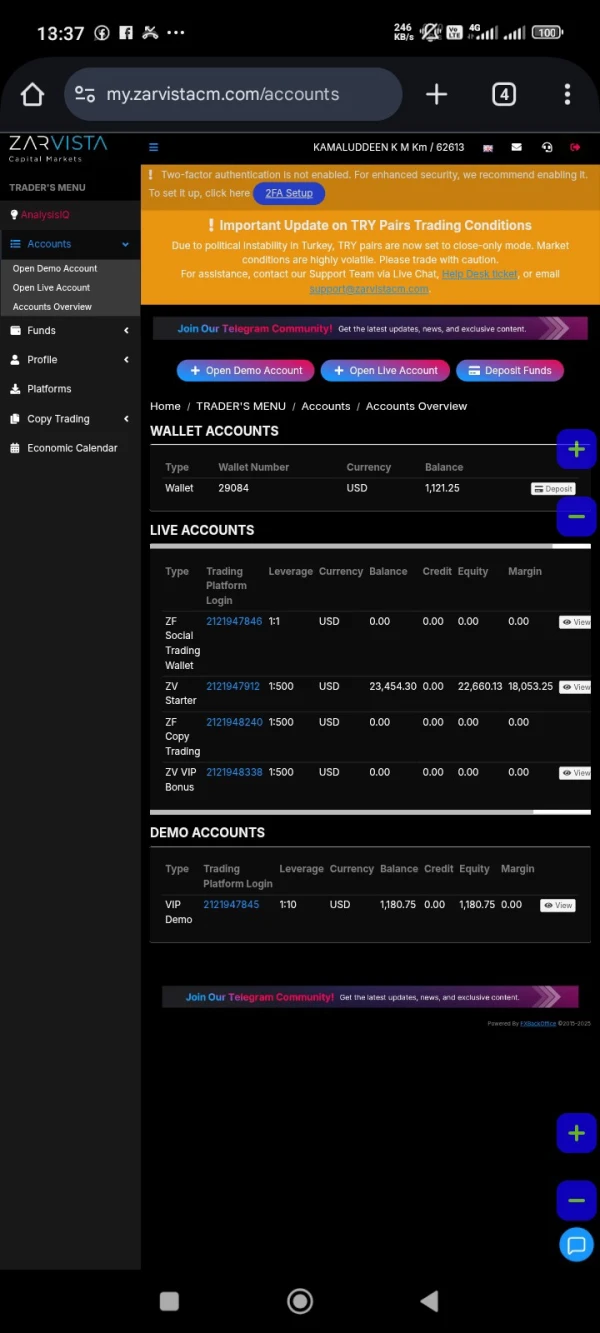600x1333 pixels.
Task: Expand the Funds submenu arrow
Action: 126,330
